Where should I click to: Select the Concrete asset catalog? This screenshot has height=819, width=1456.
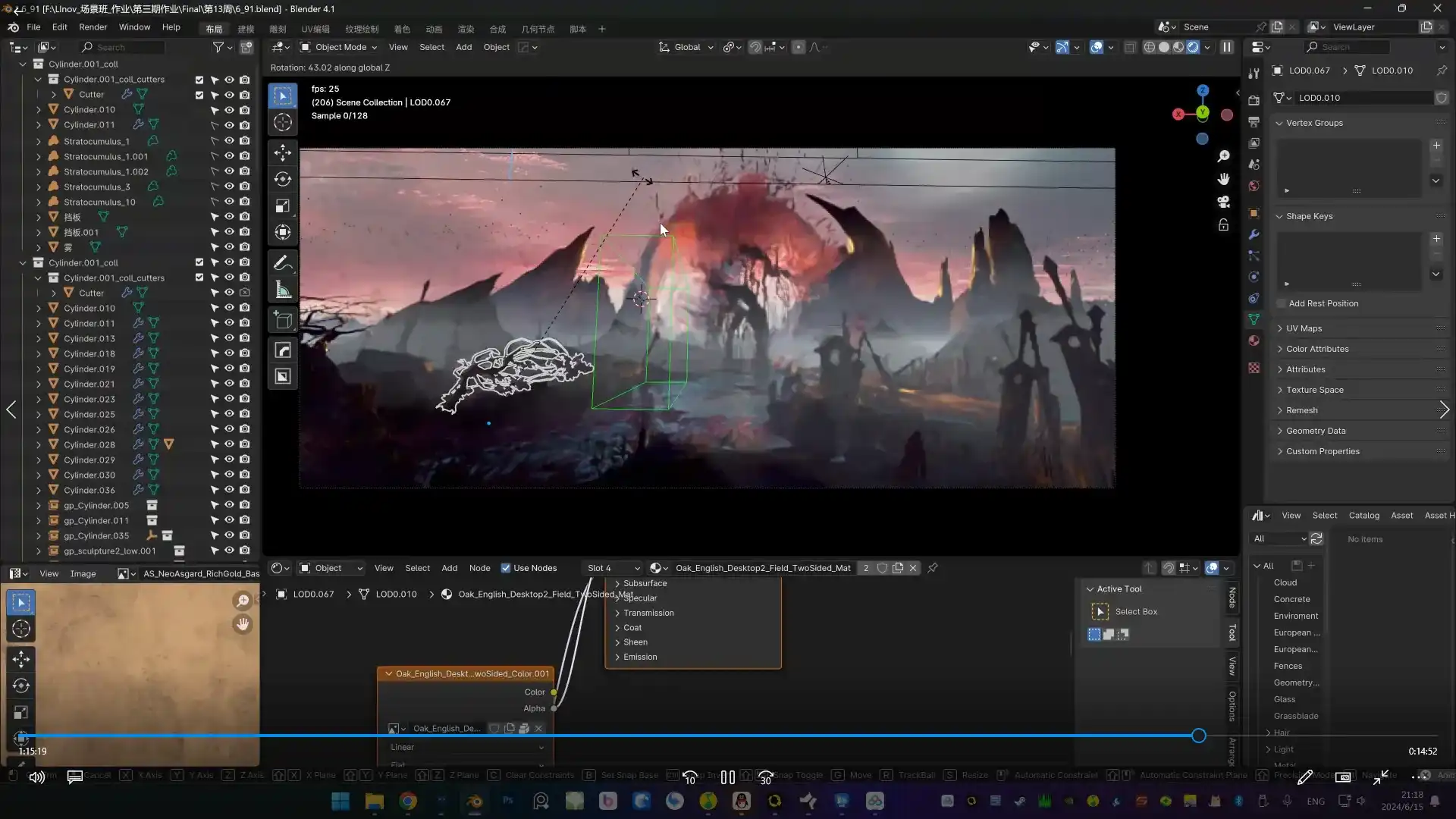click(1291, 599)
